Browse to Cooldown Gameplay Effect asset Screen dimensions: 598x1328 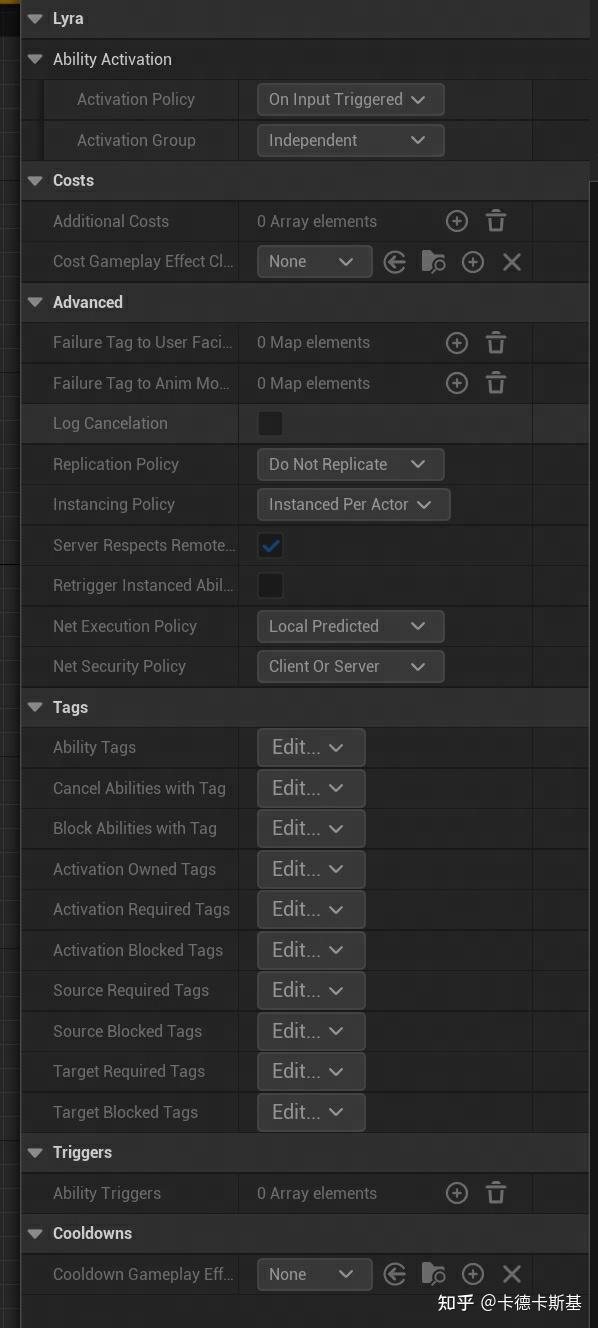433,1274
